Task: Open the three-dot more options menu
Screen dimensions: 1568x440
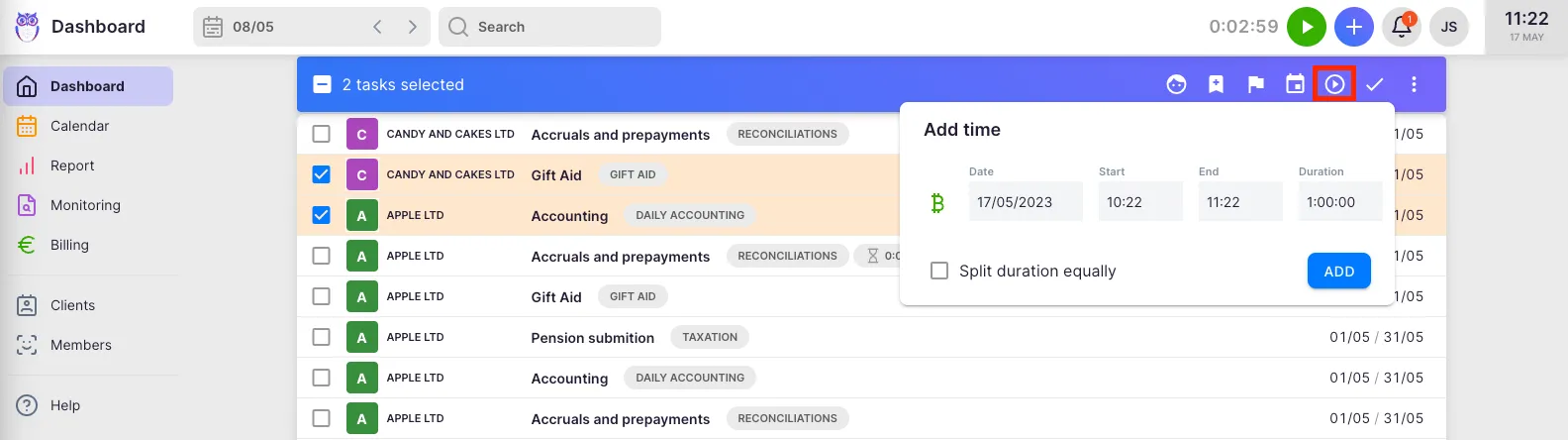Action: coord(1414,85)
